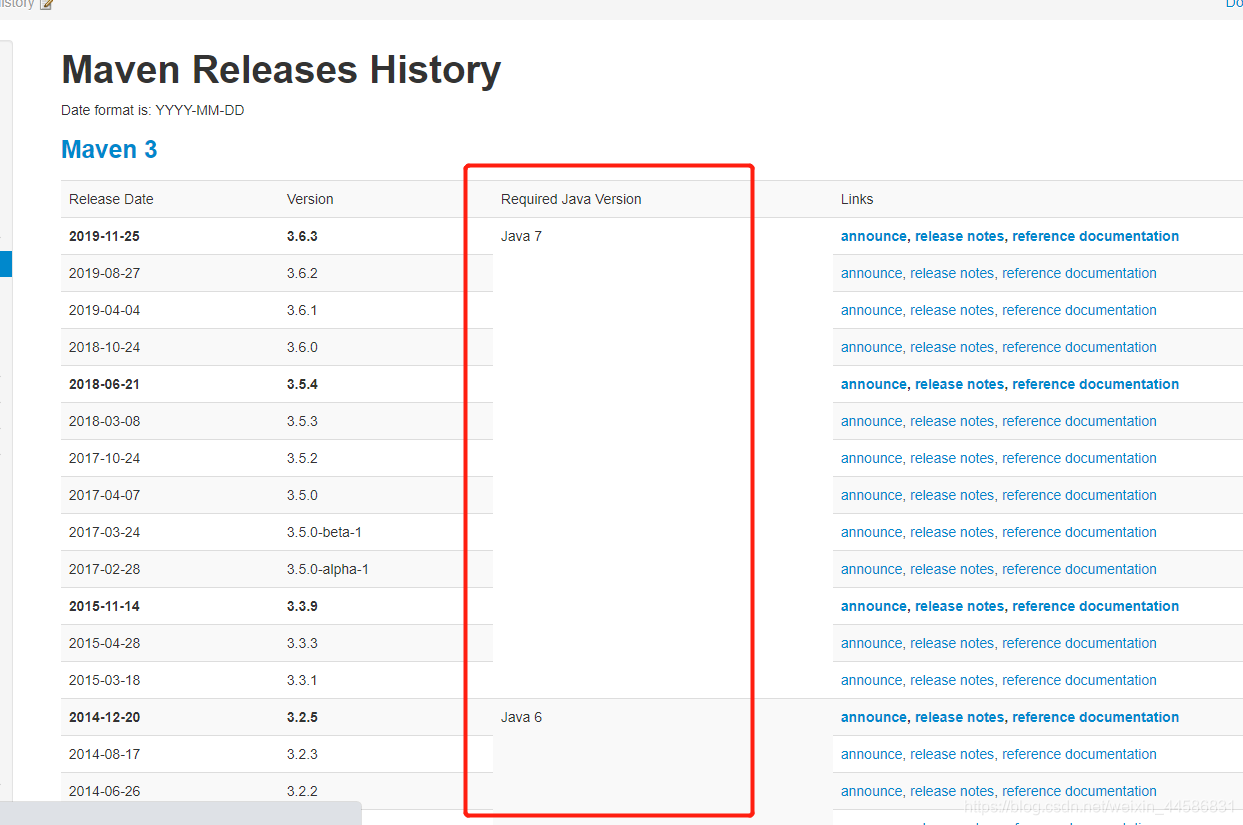Image resolution: width=1243 pixels, height=825 pixels.
Task: Open reference documentation for version 3.5.2
Action: point(1079,459)
